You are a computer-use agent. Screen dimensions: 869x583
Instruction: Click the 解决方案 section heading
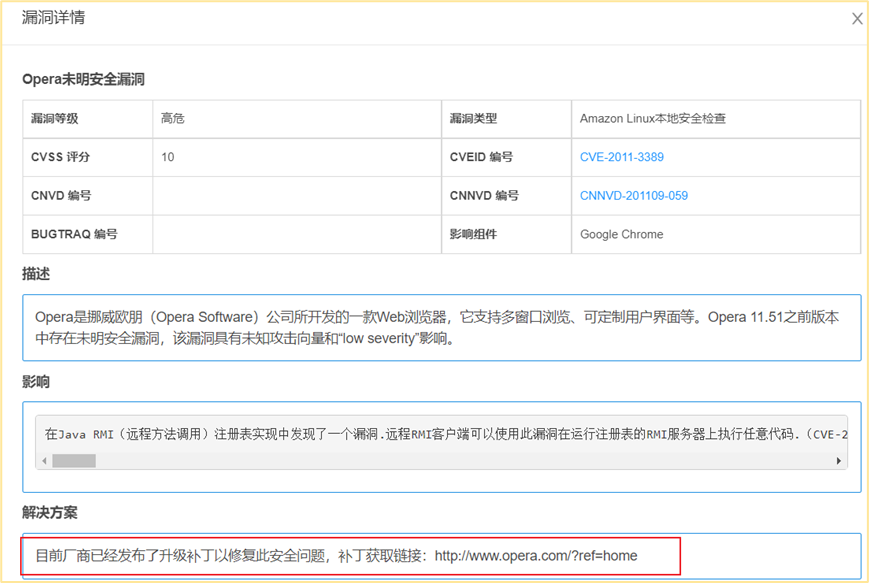point(50,512)
